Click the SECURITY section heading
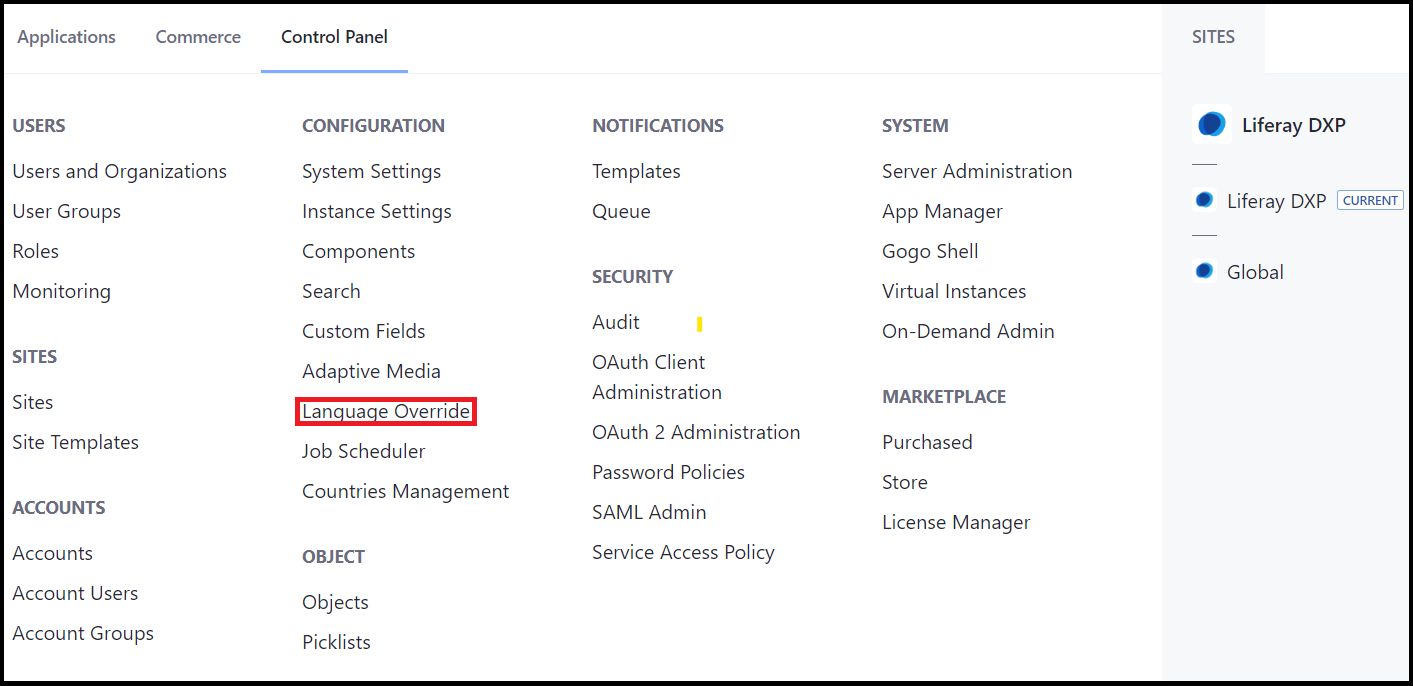Viewport: 1413px width, 686px height. point(632,277)
